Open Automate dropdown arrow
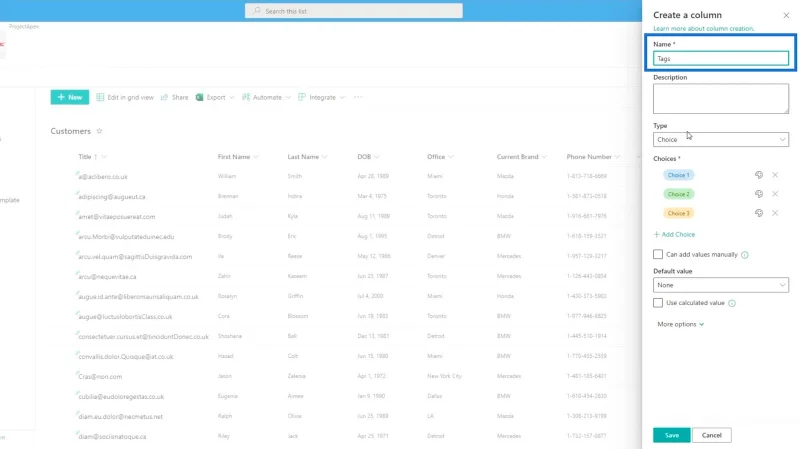Screen dimensions: 800x449 pyautogui.click(x=288, y=97)
